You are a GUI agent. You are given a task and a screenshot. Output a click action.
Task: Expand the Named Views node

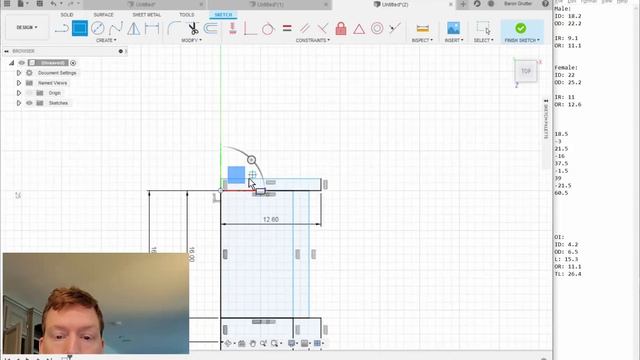click(x=18, y=83)
